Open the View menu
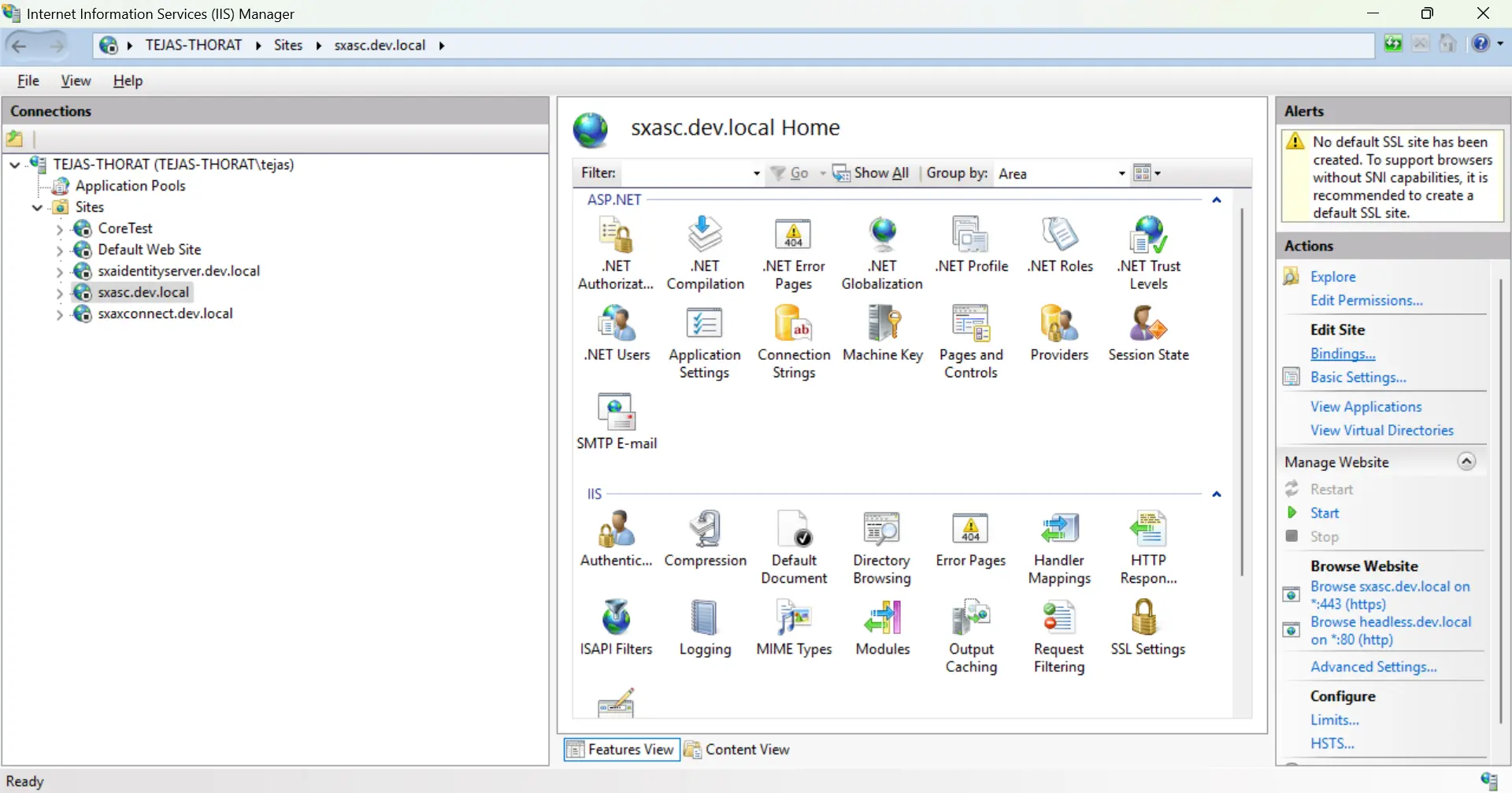This screenshot has height=793, width=1512. click(x=76, y=80)
